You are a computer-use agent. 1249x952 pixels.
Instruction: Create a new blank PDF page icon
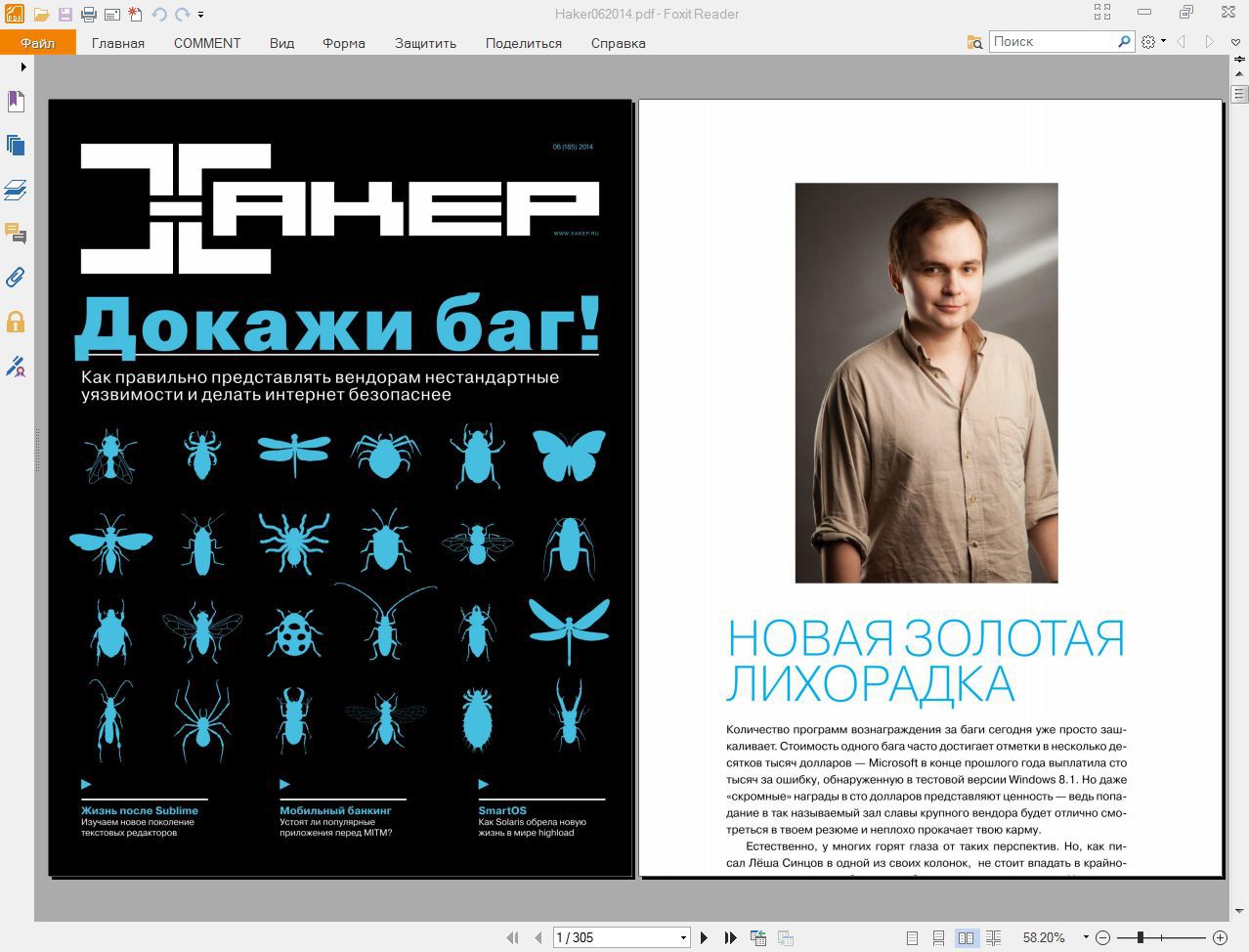tap(135, 15)
